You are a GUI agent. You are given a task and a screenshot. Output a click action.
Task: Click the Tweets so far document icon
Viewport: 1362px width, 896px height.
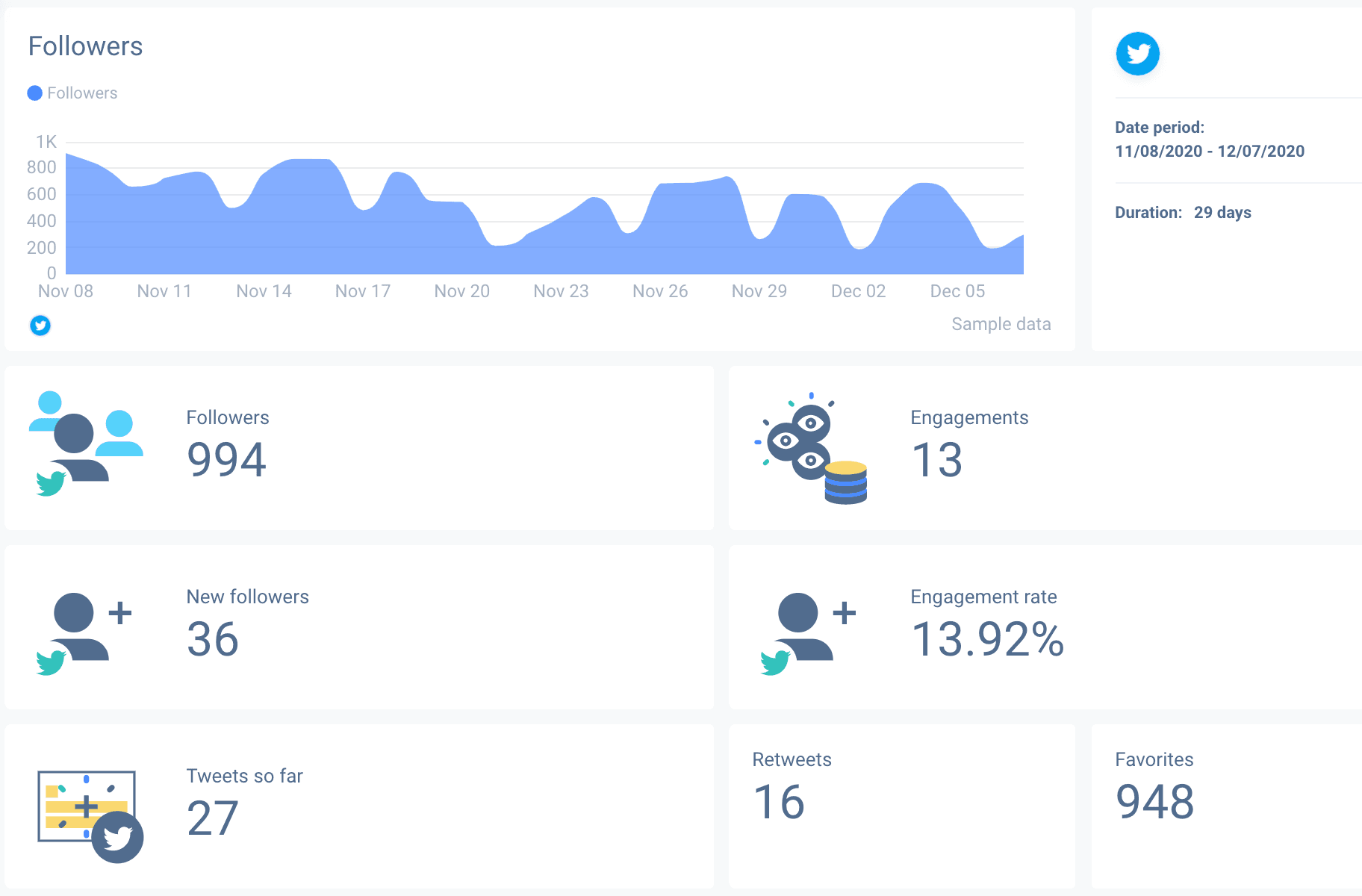(x=90, y=817)
